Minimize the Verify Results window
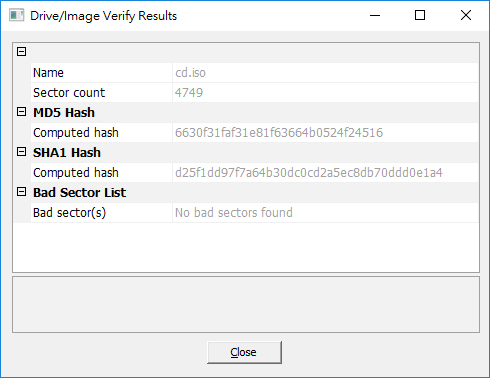The image size is (490, 378). (x=375, y=15)
